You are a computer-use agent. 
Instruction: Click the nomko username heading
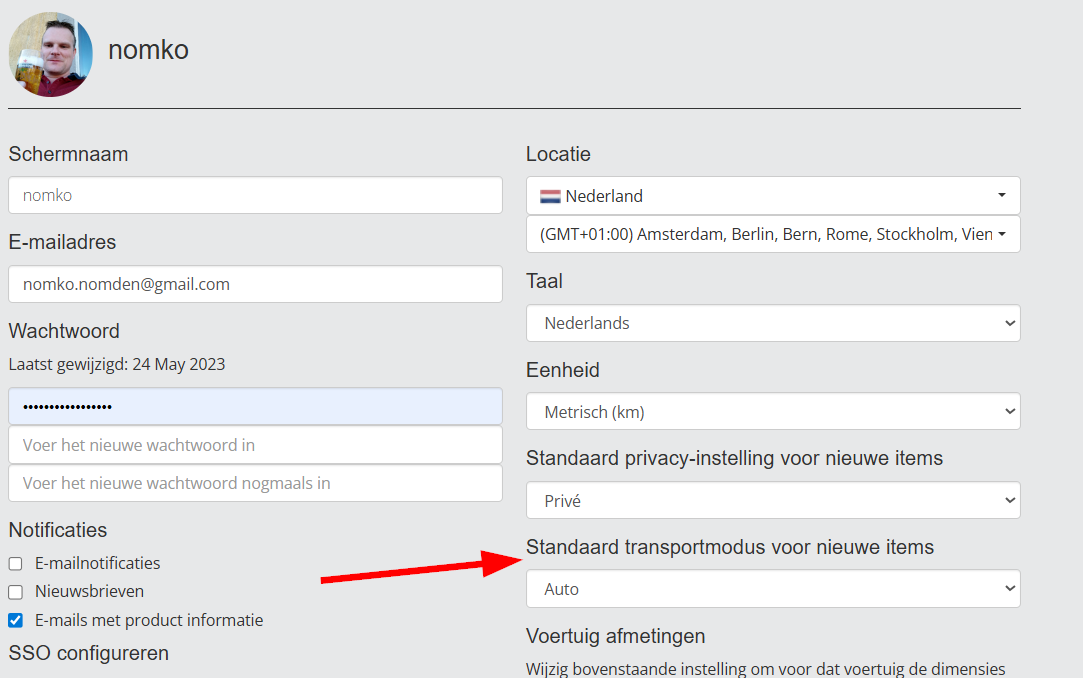(x=148, y=50)
